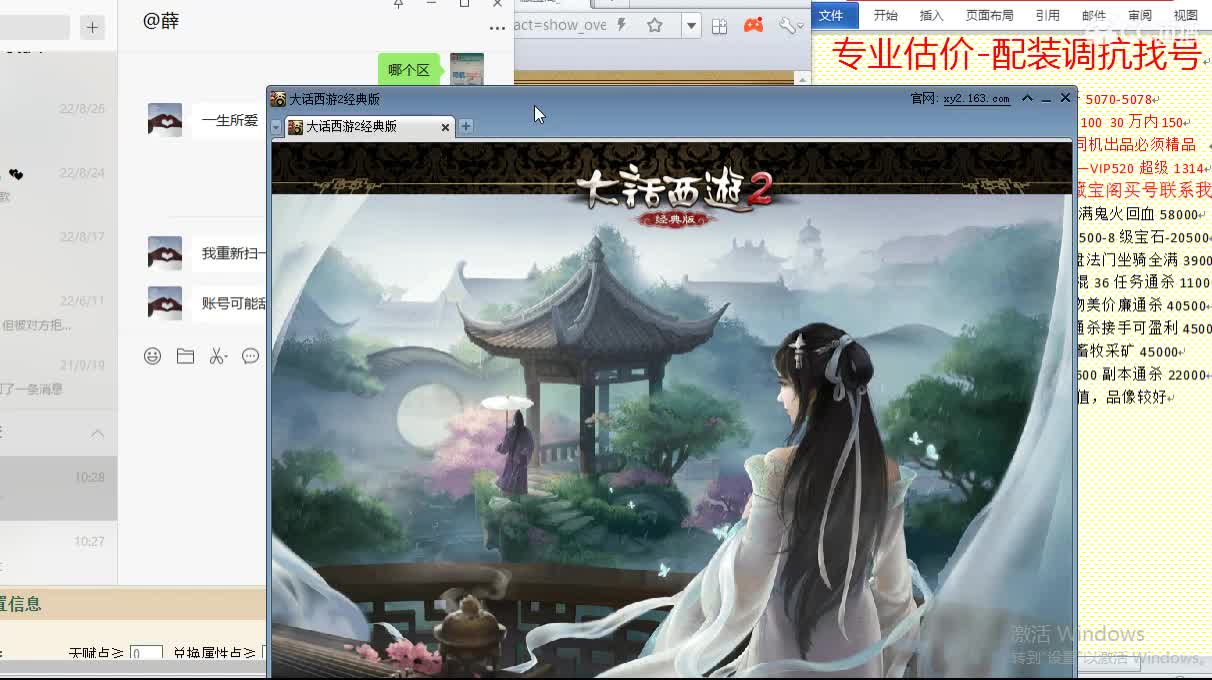Click the browser page scrollbar up arrow
Viewport: 1212px width, 680px height.
802,78
